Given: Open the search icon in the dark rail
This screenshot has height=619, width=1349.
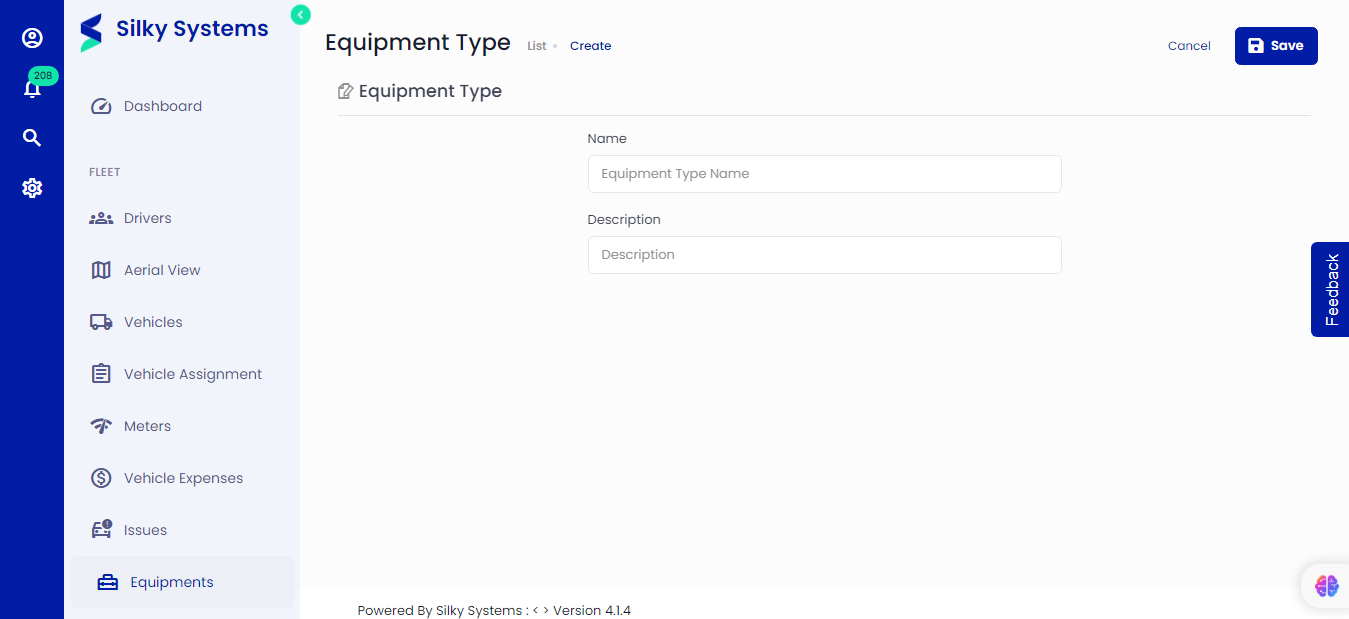Looking at the screenshot, I should [32, 137].
